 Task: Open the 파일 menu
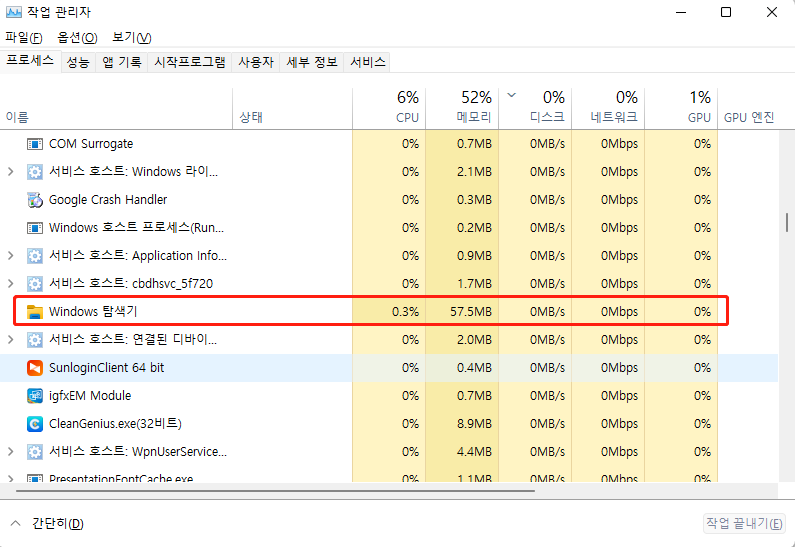click(x=24, y=38)
